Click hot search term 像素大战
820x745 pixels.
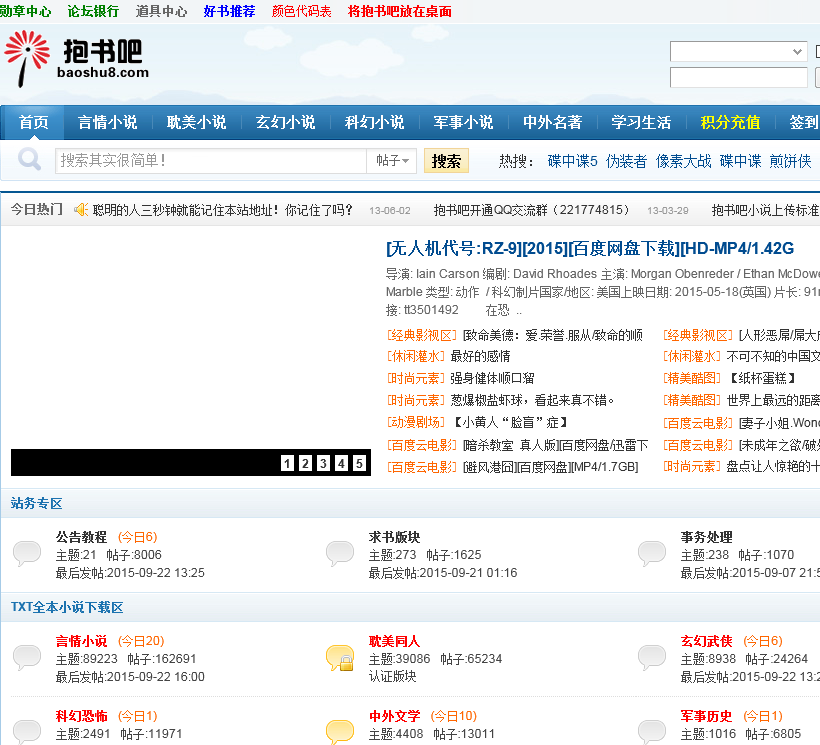coord(684,161)
